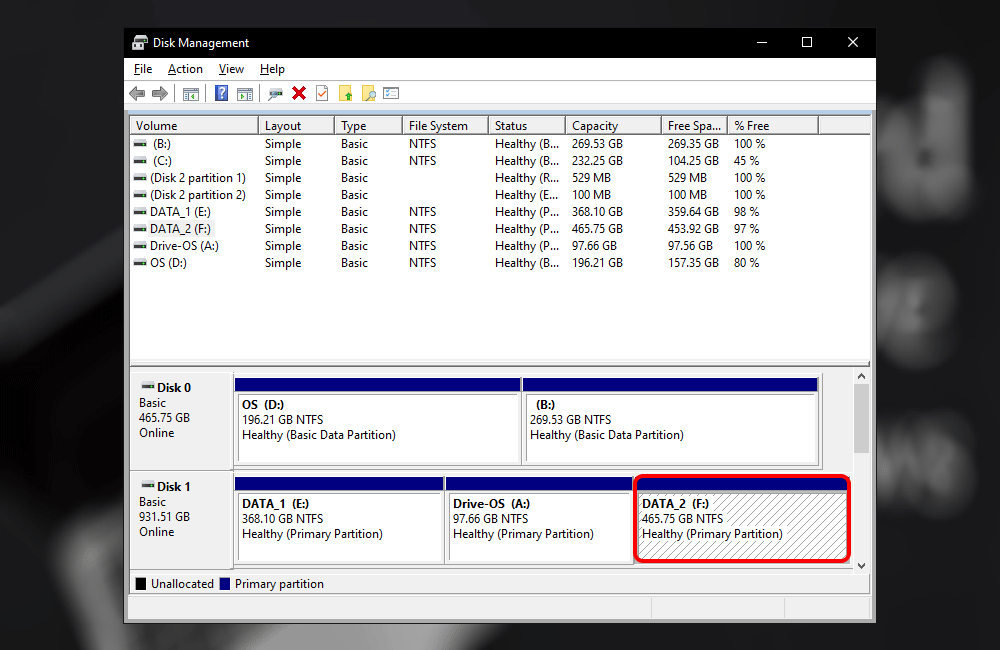Click the Properties checkmark page icon
Viewport: 1000px width, 650px height.
322,94
